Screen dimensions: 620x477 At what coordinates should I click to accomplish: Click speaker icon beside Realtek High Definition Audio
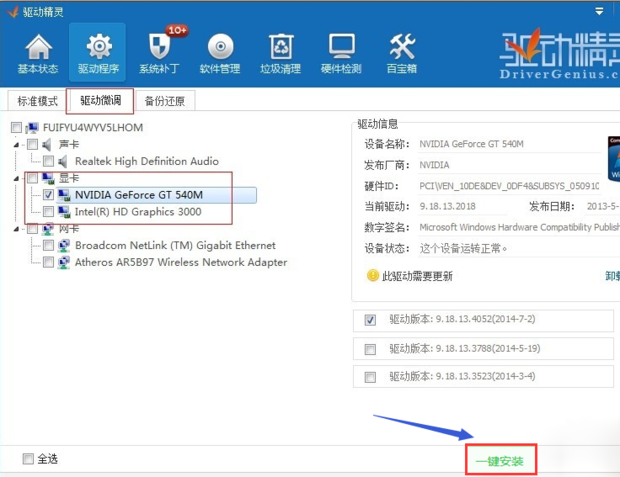coord(63,161)
